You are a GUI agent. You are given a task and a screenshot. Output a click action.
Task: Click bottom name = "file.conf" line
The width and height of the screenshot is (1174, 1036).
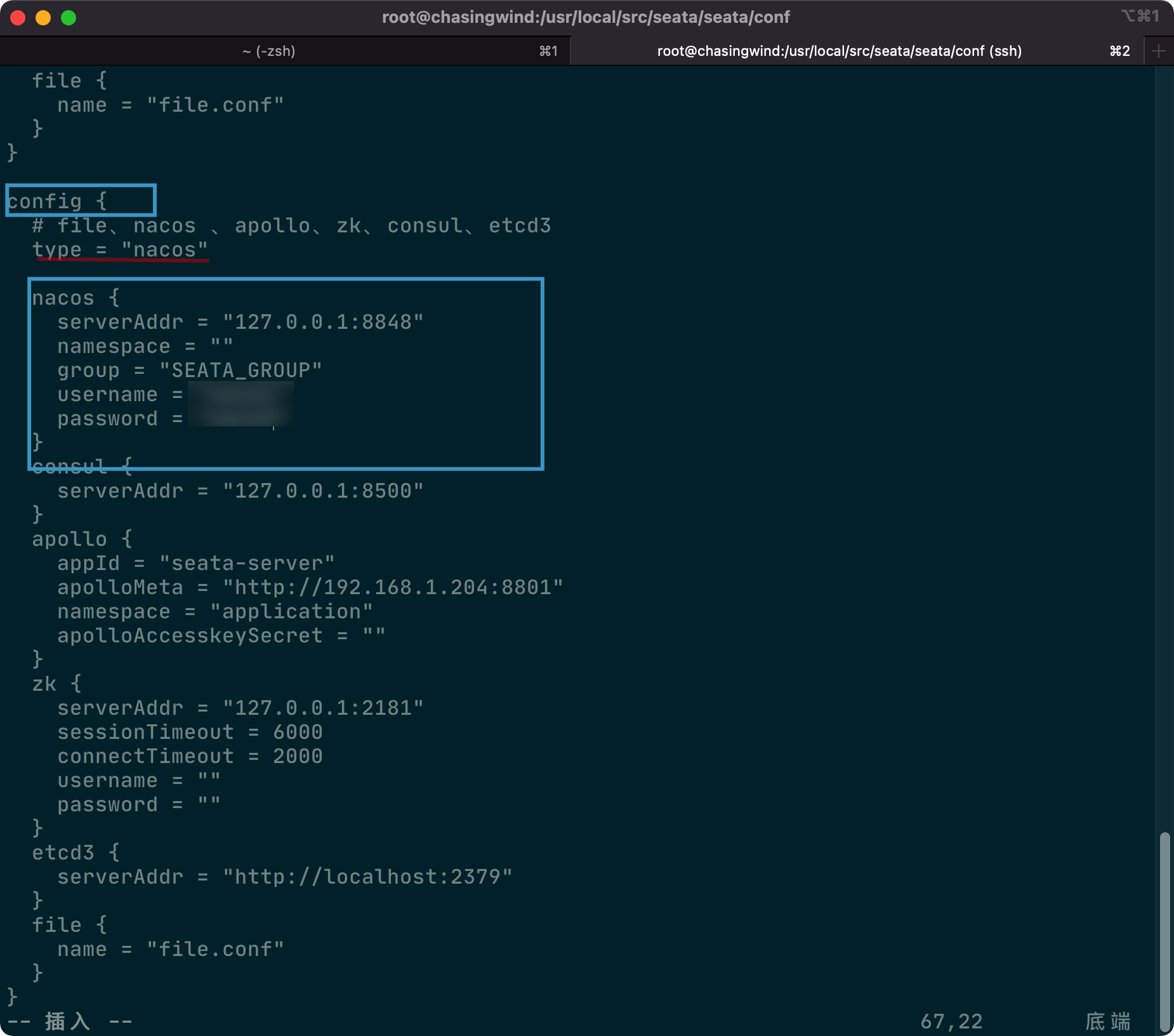(x=171, y=949)
